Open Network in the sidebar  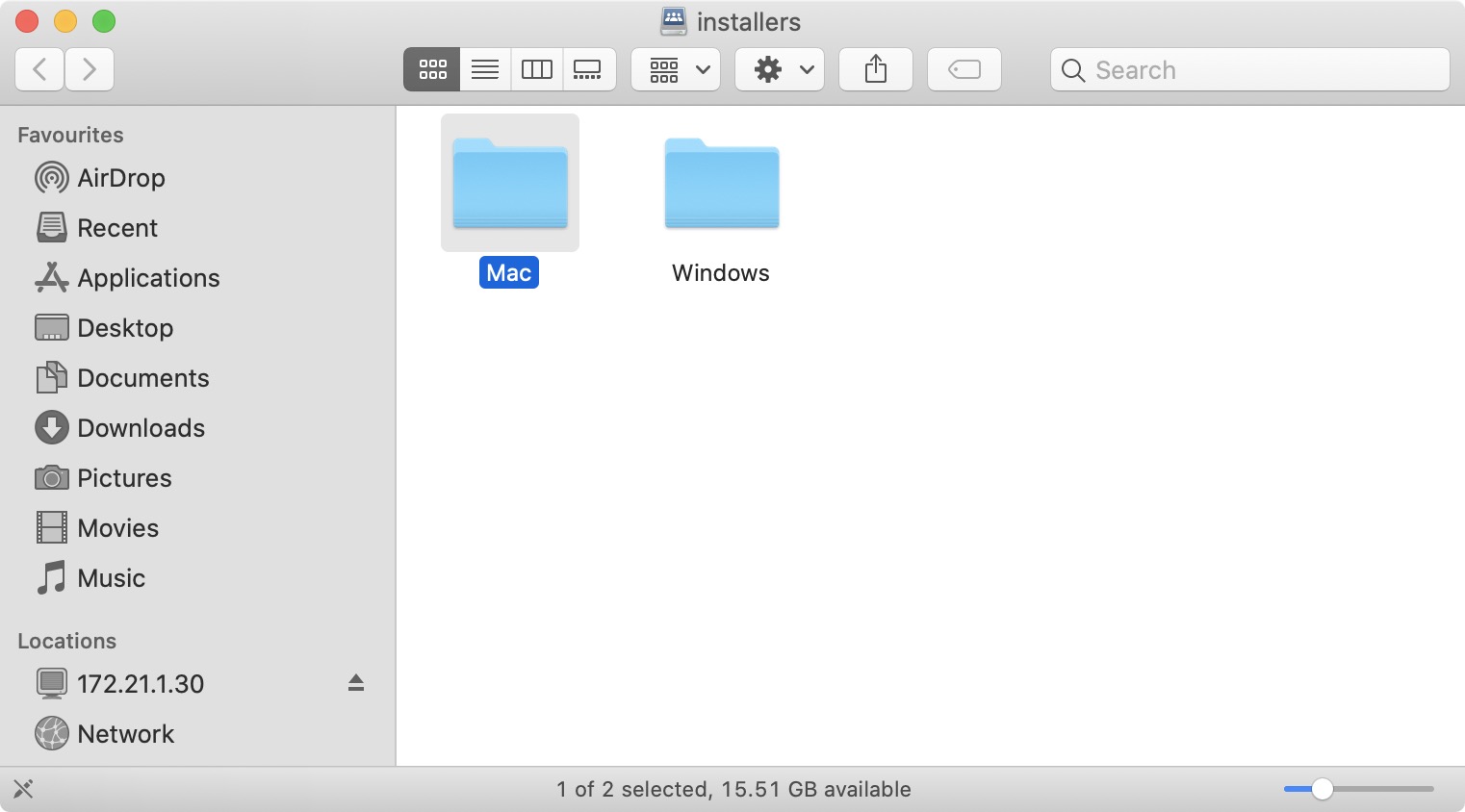(197, 734)
